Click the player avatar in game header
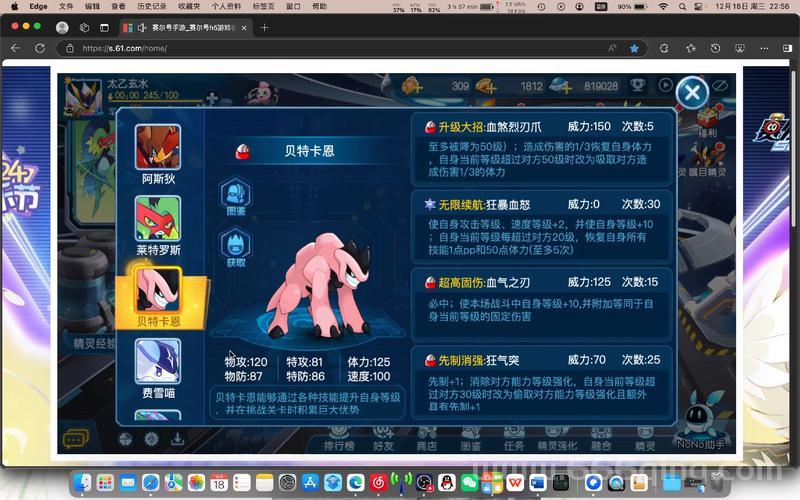800x500 pixels. click(x=83, y=97)
